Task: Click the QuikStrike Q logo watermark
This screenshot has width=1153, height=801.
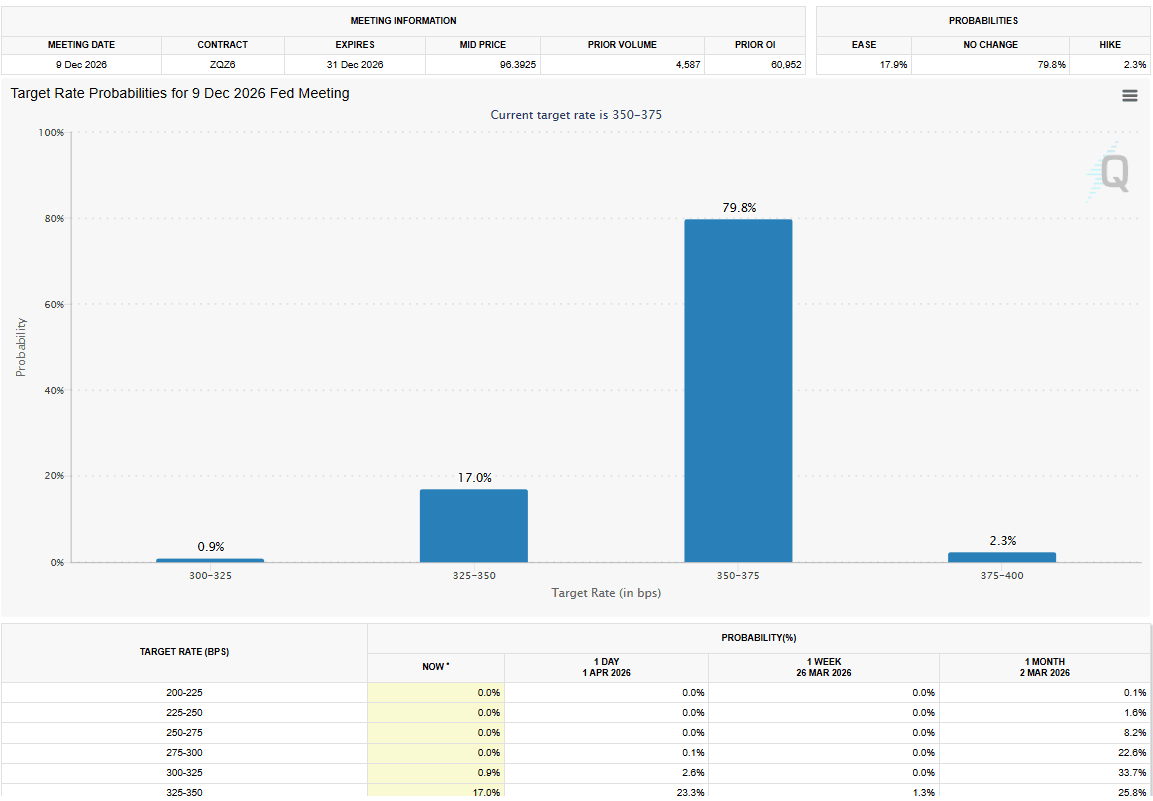Action: coord(1112,173)
